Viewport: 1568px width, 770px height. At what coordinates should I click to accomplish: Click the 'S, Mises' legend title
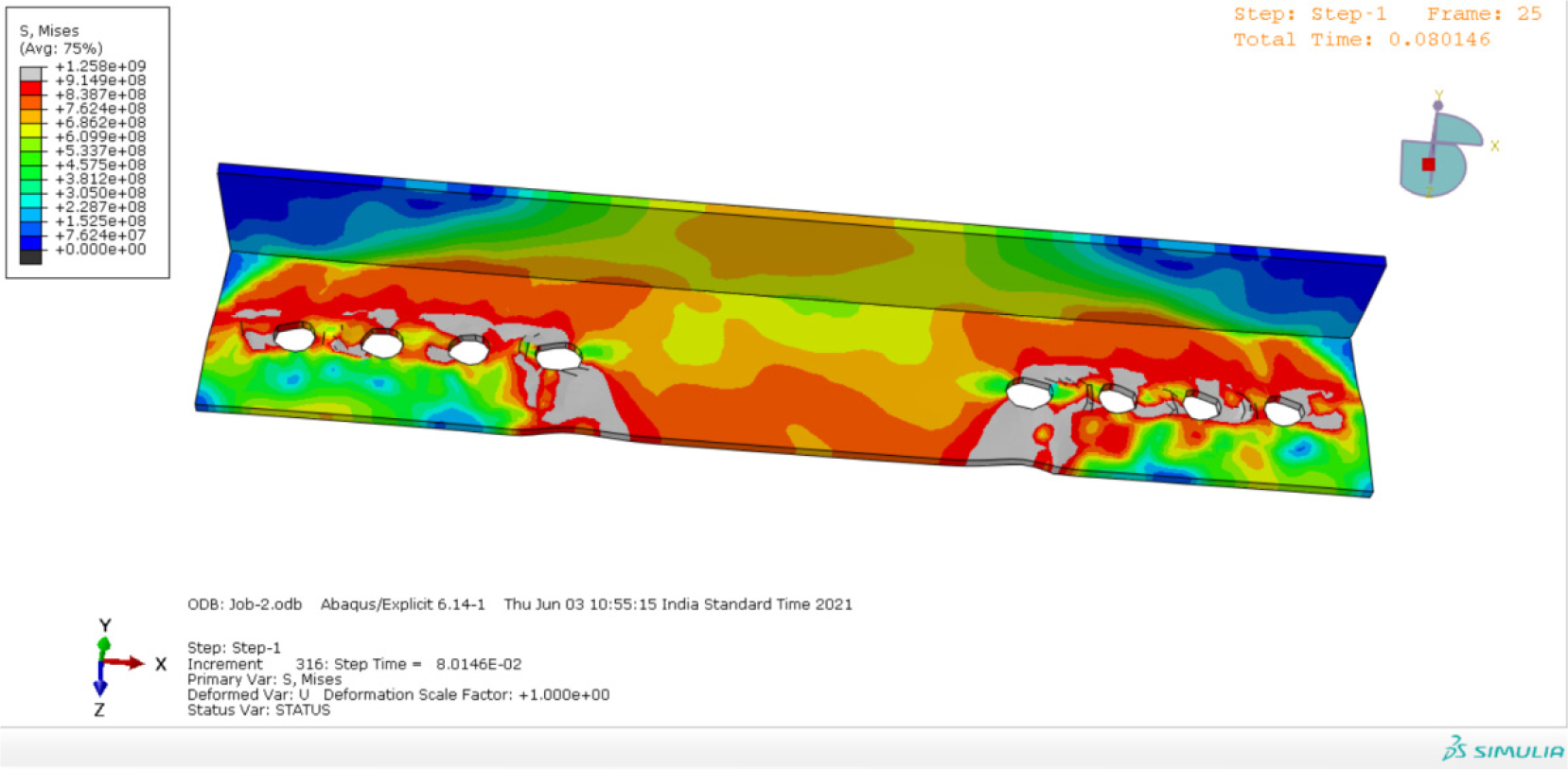[49, 31]
